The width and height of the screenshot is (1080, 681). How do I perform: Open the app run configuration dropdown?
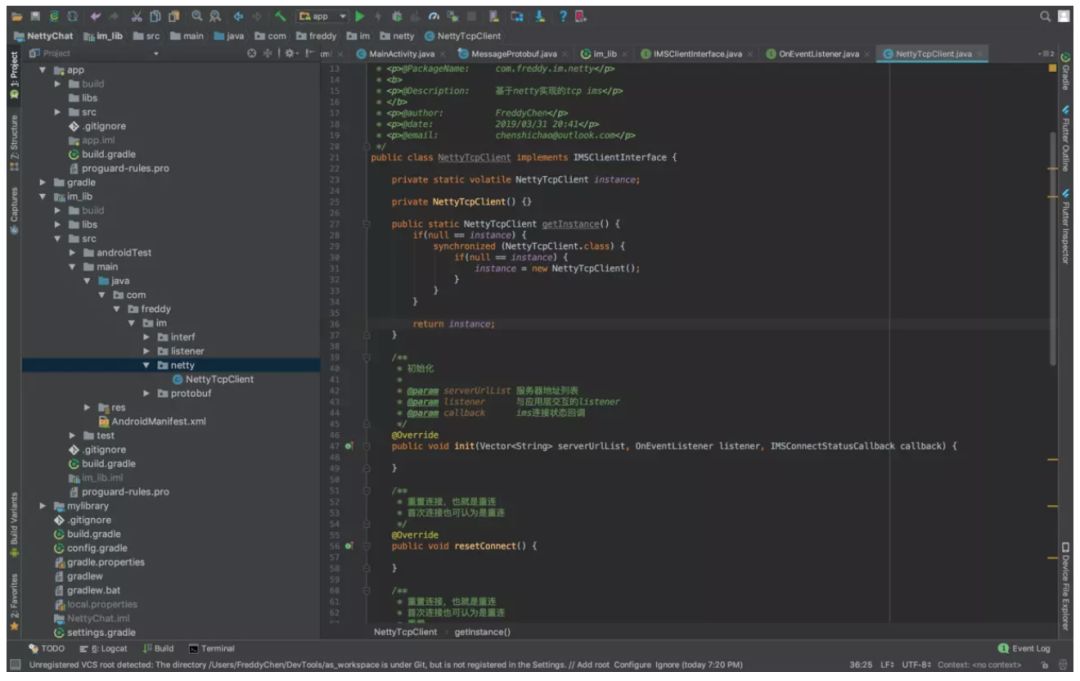point(322,16)
